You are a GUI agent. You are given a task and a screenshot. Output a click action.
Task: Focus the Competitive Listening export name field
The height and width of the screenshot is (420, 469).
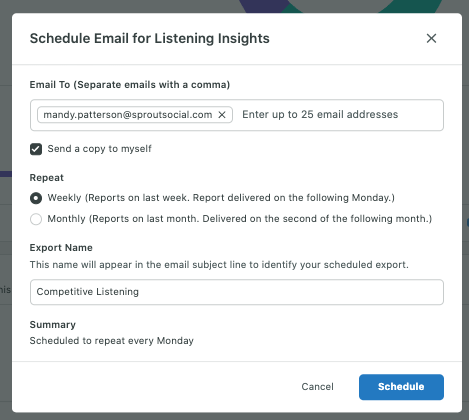click(237, 292)
